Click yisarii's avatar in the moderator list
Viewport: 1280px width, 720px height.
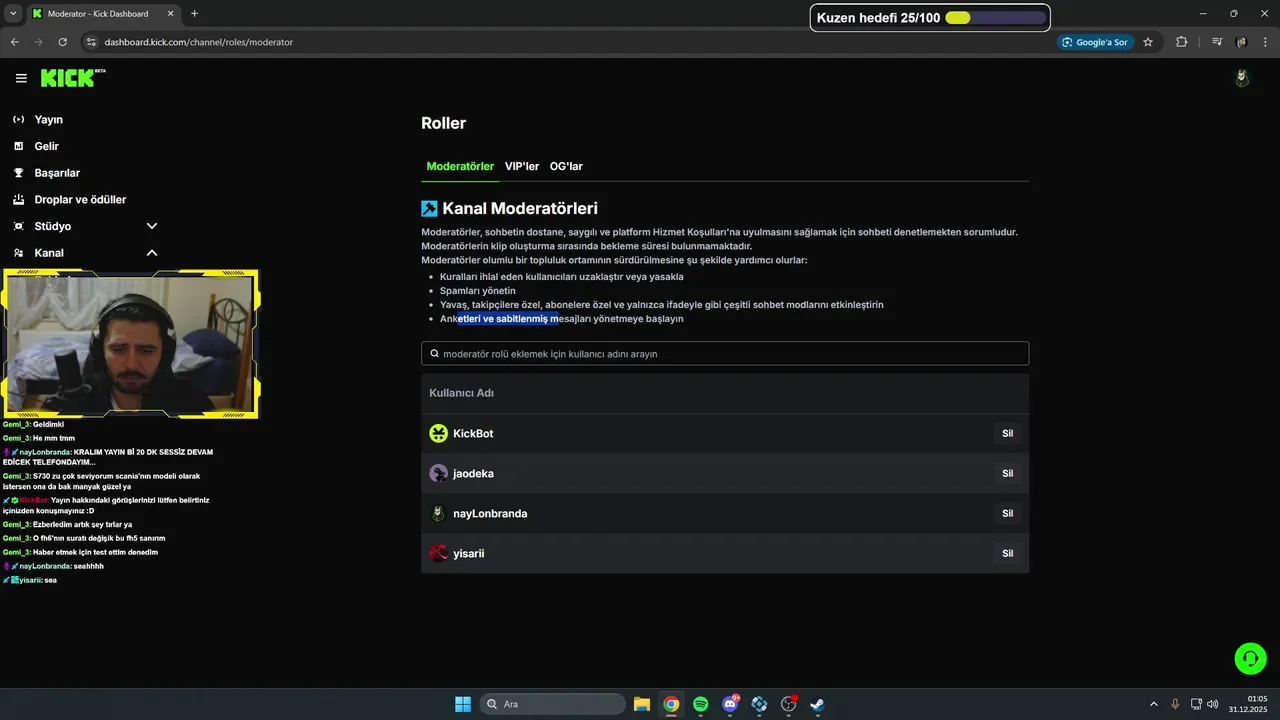[438, 553]
